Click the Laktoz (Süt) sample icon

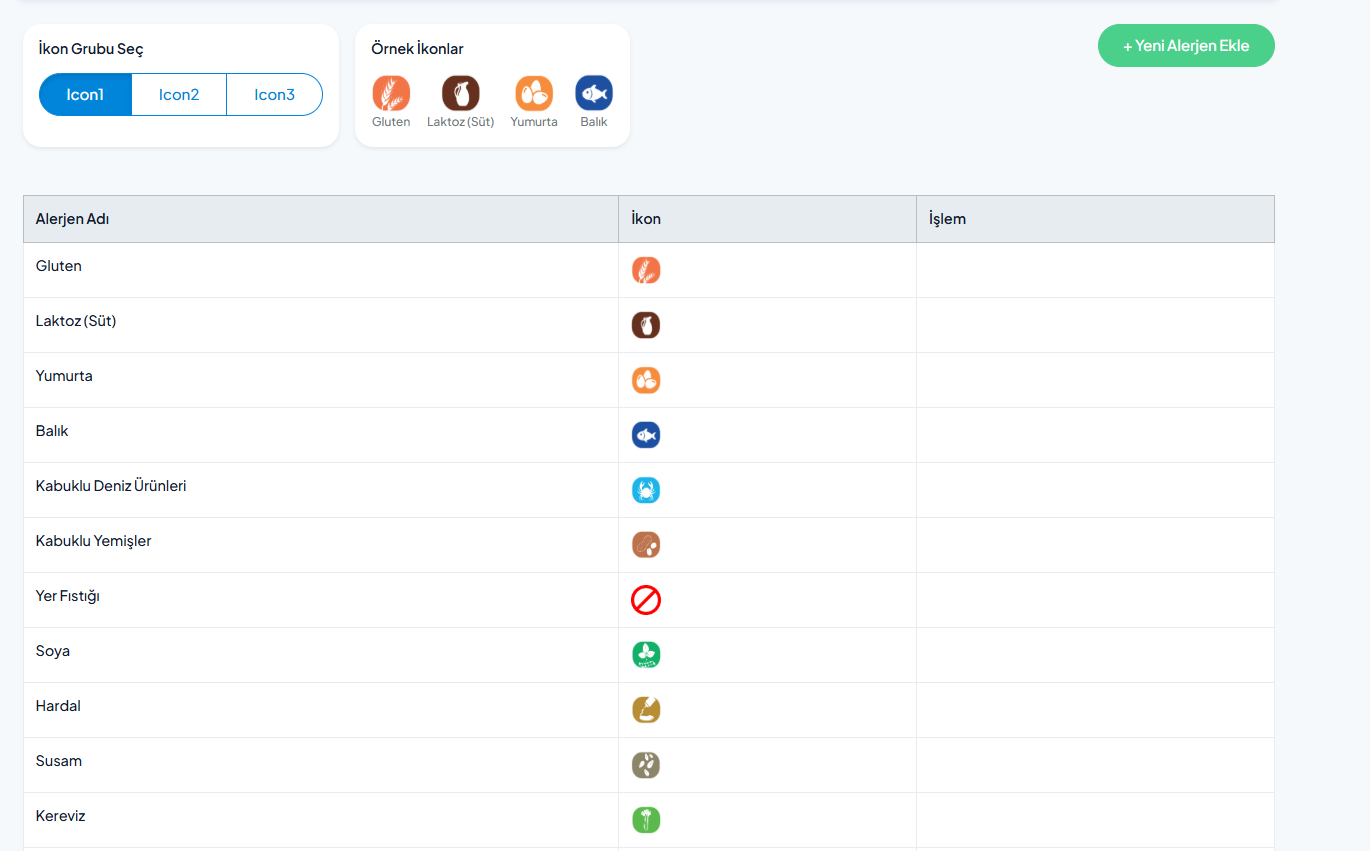pyautogui.click(x=461, y=93)
